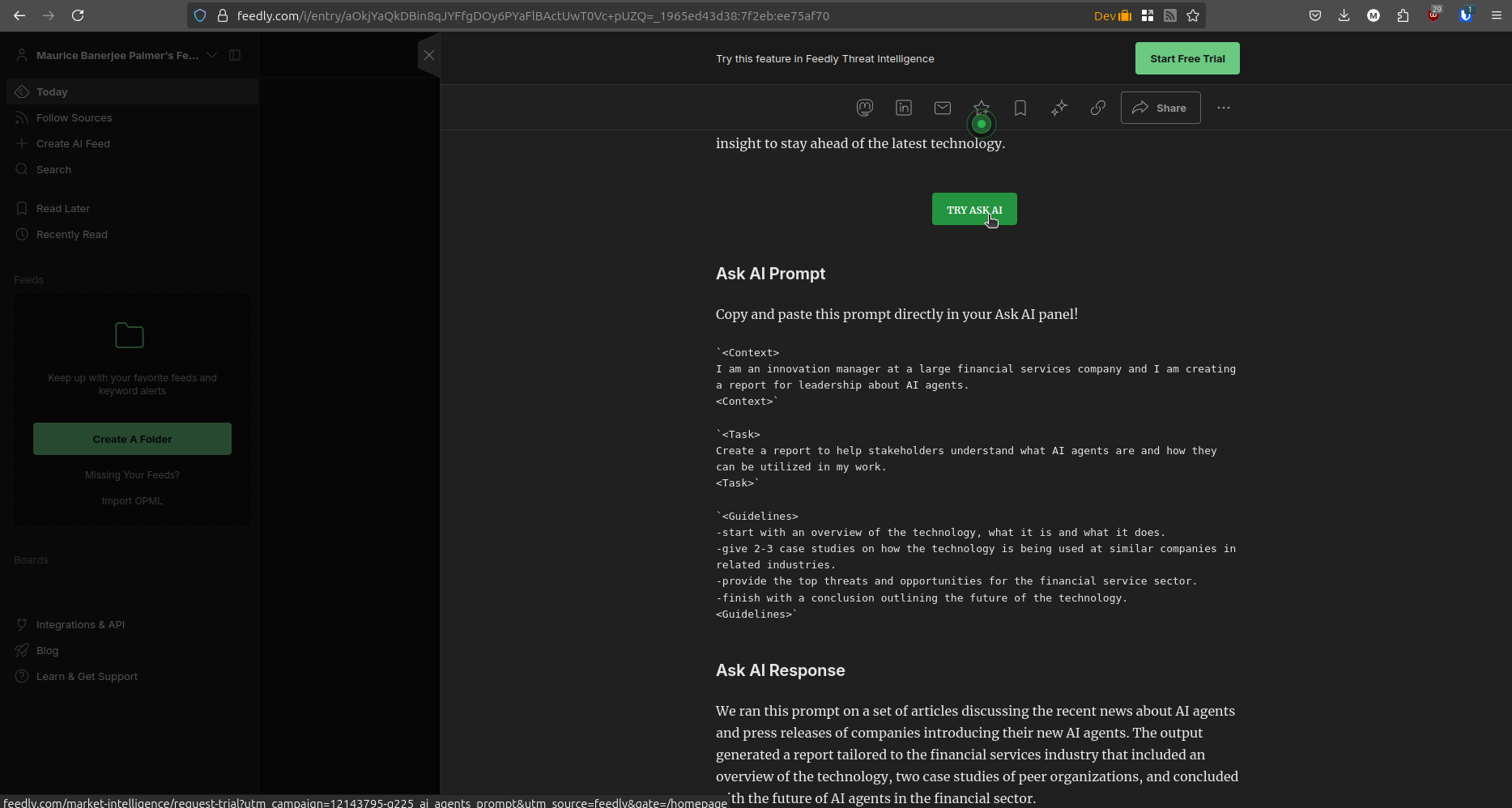The width and height of the screenshot is (1512, 808).
Task: Toggle Read Later bookmark on article
Action: [x=1020, y=107]
